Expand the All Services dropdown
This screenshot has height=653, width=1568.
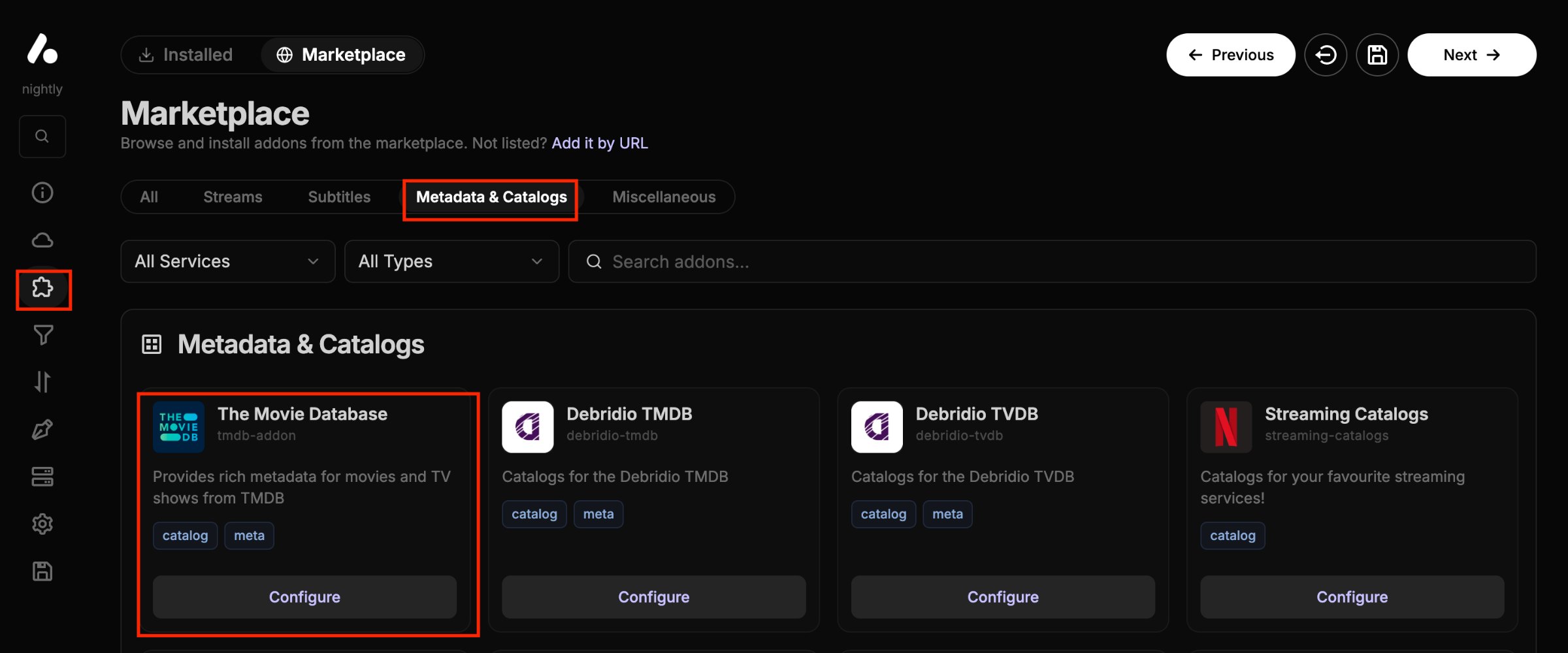pos(228,261)
